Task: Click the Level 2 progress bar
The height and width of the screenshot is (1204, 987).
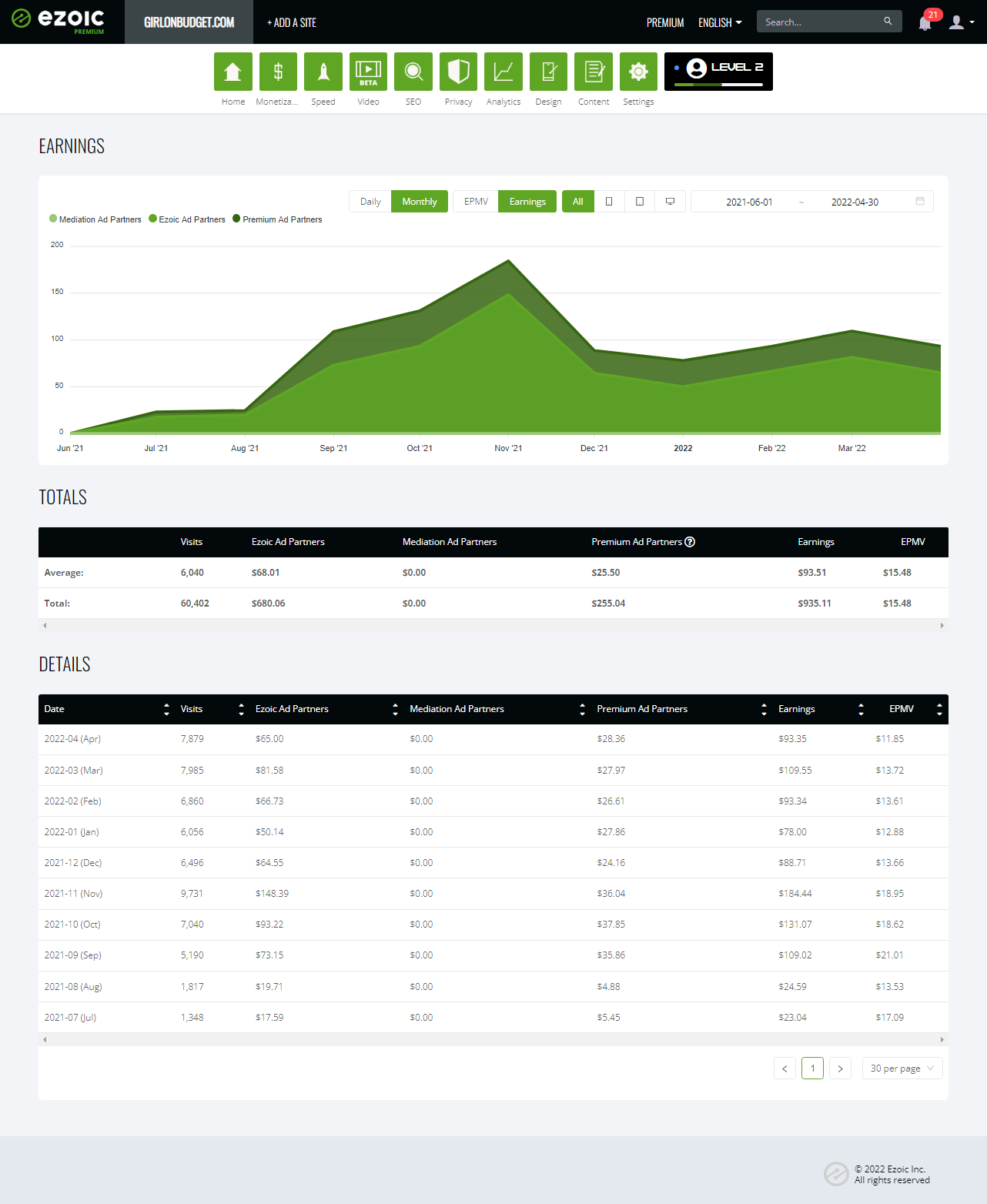Action: pos(718,85)
